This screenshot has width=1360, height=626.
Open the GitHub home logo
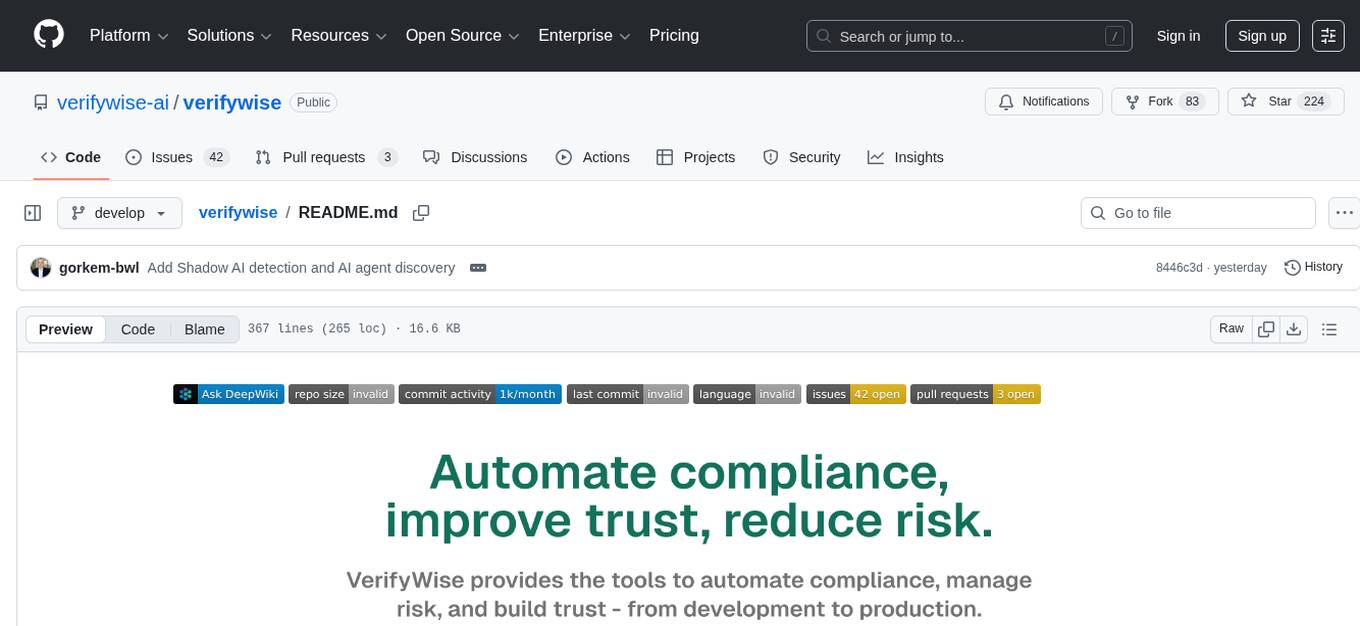pos(48,35)
